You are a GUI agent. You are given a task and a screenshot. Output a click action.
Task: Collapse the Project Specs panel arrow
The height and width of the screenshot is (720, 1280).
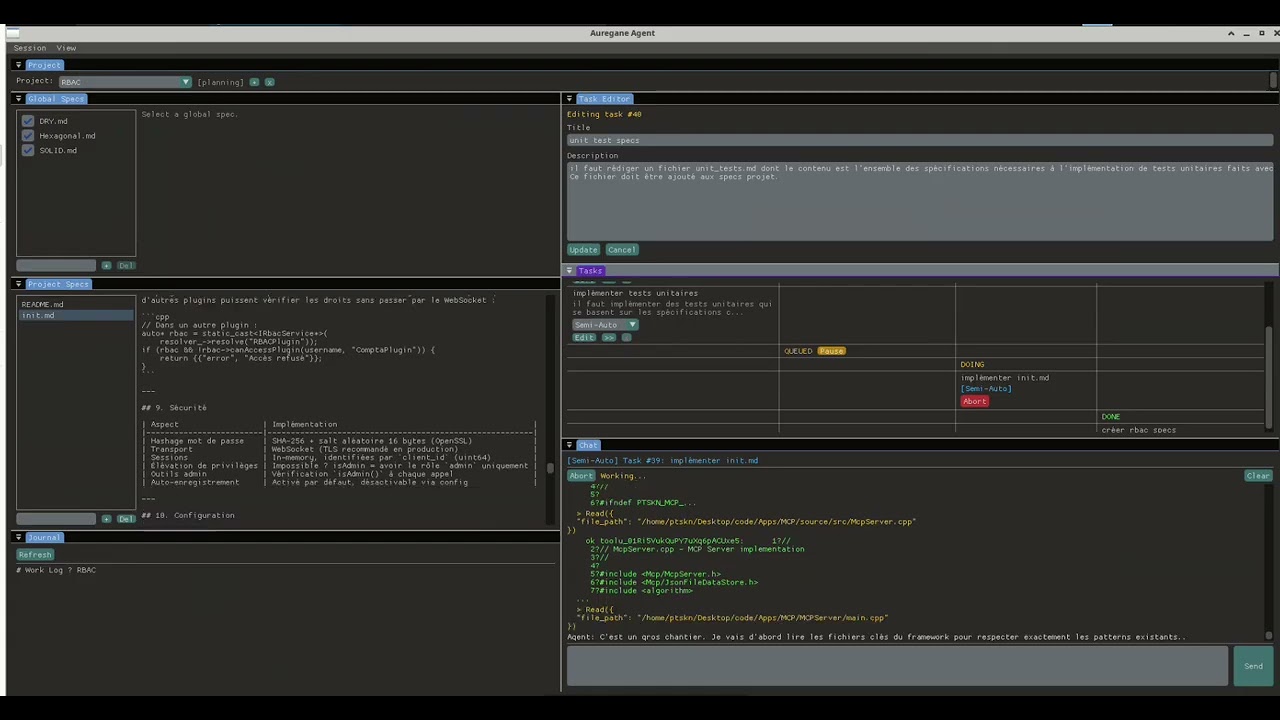pyautogui.click(x=18, y=284)
